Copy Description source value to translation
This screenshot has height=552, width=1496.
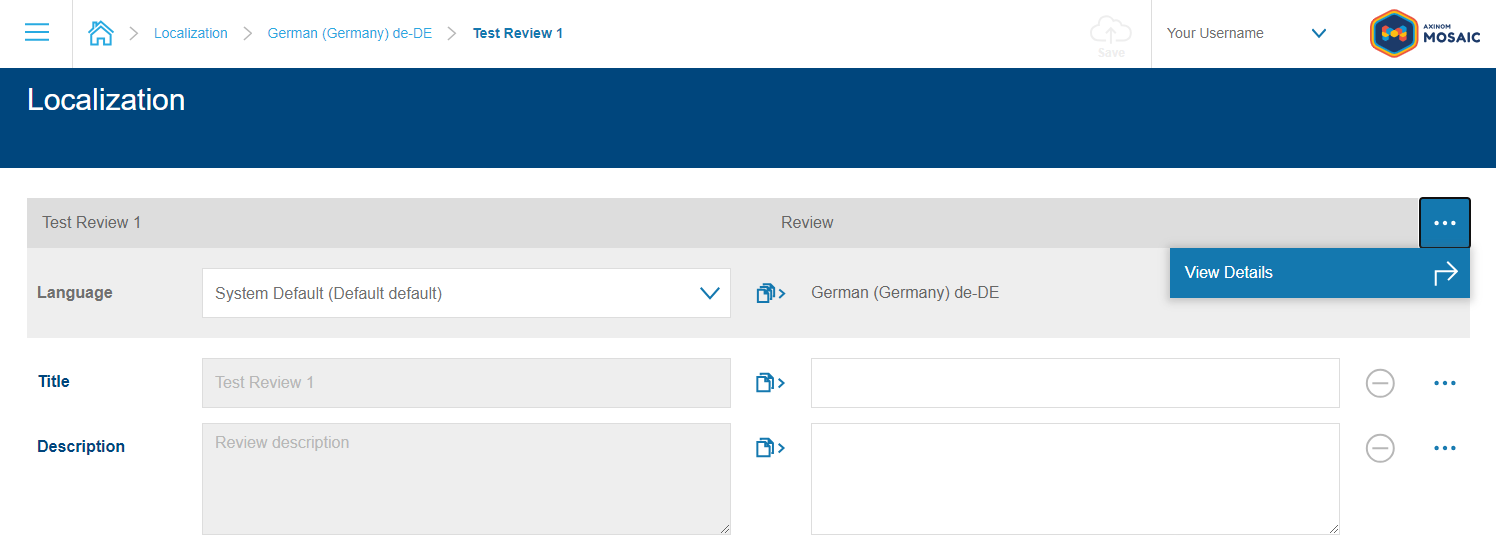[770, 448]
